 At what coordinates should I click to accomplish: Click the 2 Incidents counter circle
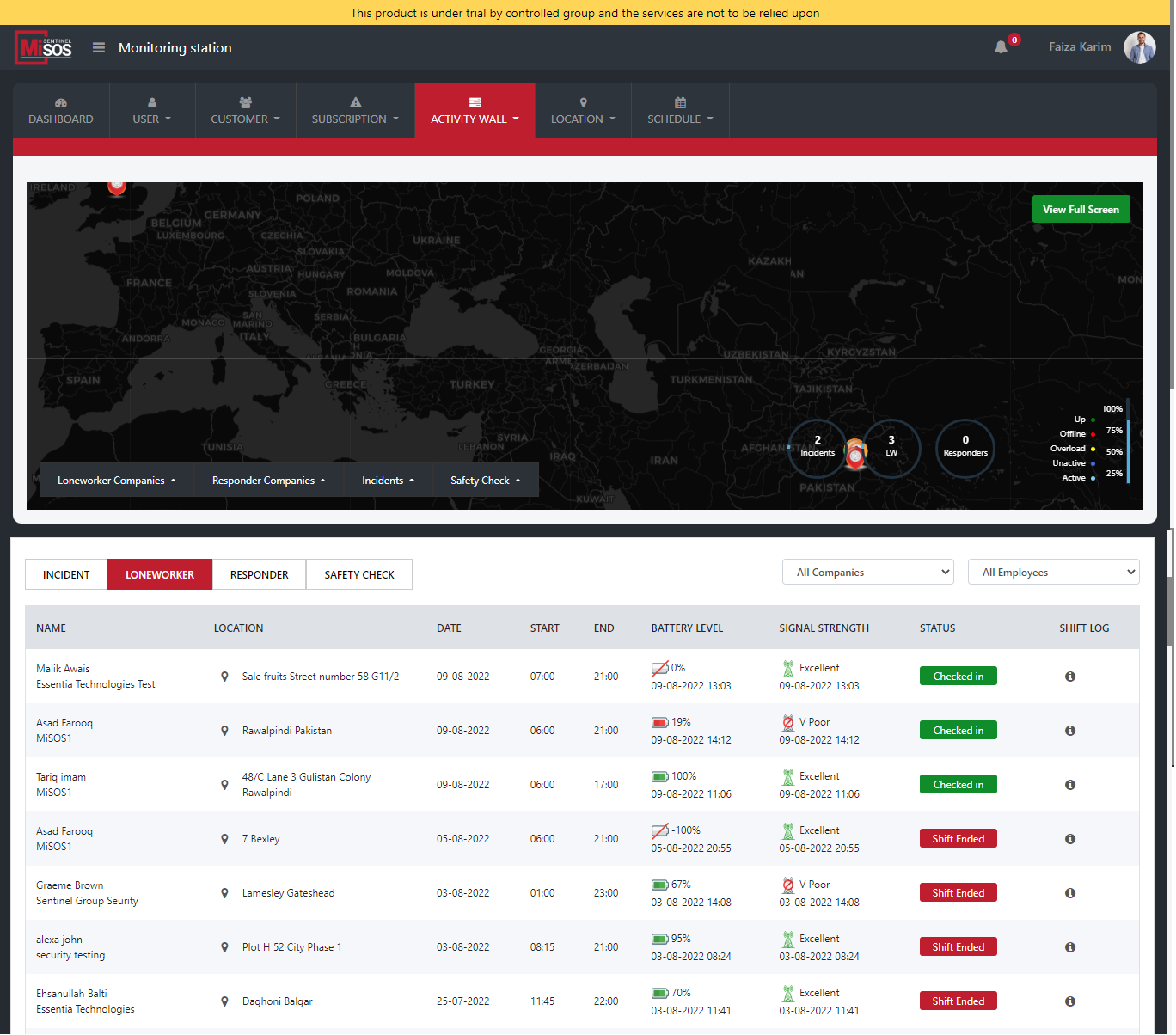click(x=817, y=446)
